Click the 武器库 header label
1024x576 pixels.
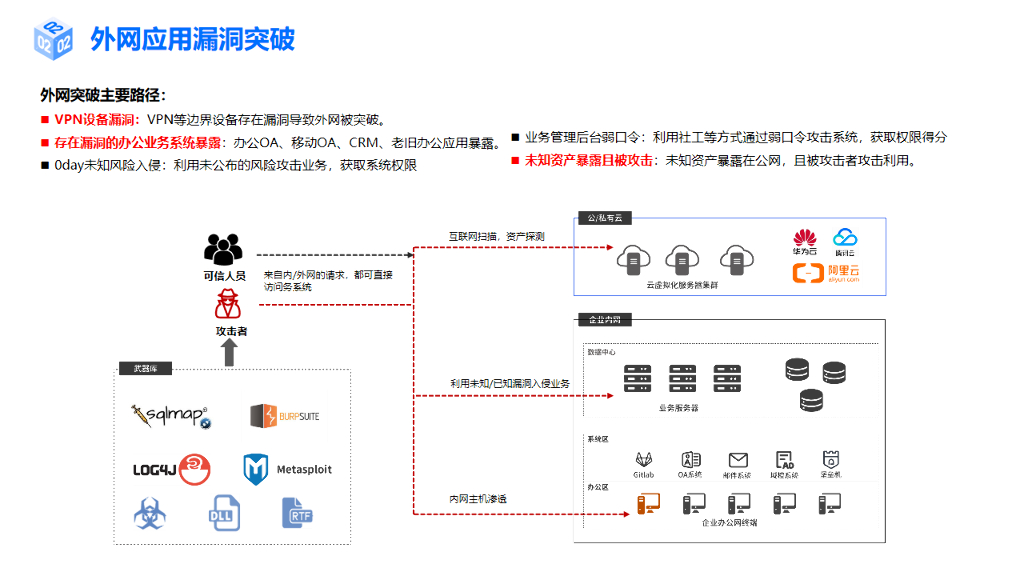tap(148, 369)
